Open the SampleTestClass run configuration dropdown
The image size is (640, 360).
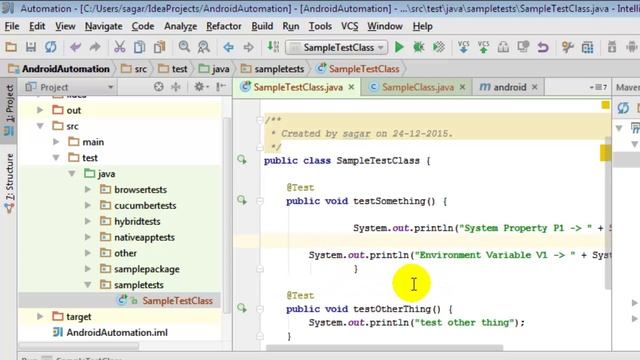pos(337,47)
